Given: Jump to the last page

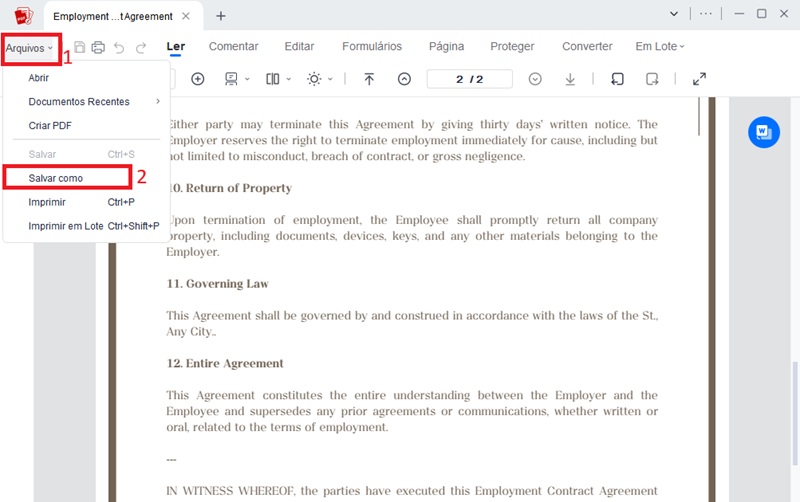Looking at the screenshot, I should (x=570, y=79).
